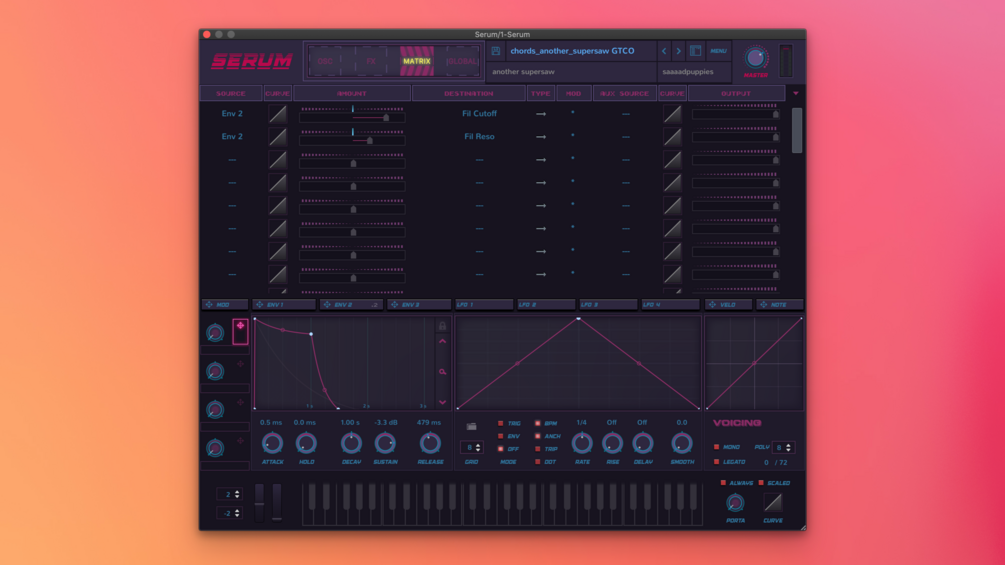The width and height of the screenshot is (1005, 565).
Task: Switch to the OSC tab
Action: [325, 61]
